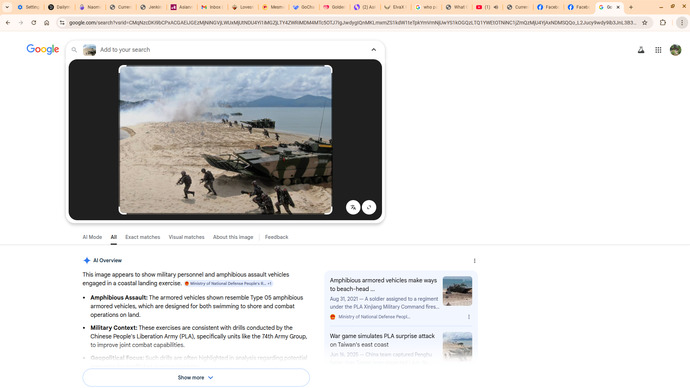Image resolution: width=690 pixels, height=388 pixels.
Task: Open AI Overview three-dot options
Action: tap(474, 261)
